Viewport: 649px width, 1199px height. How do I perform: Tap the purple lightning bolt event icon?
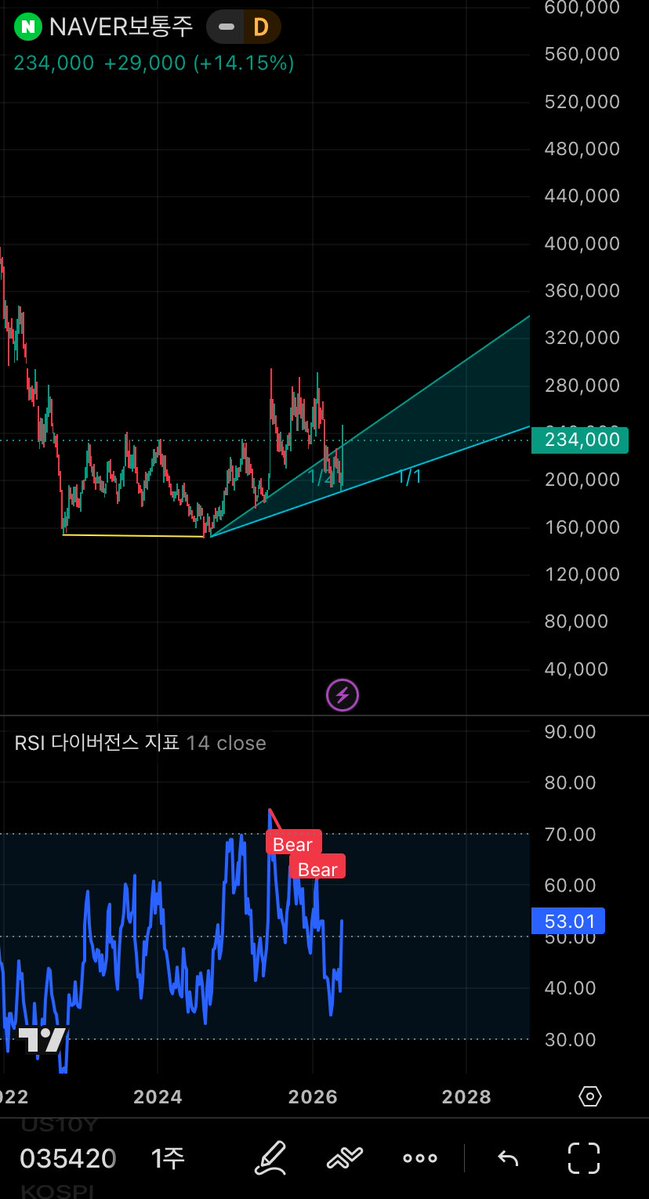(x=342, y=695)
